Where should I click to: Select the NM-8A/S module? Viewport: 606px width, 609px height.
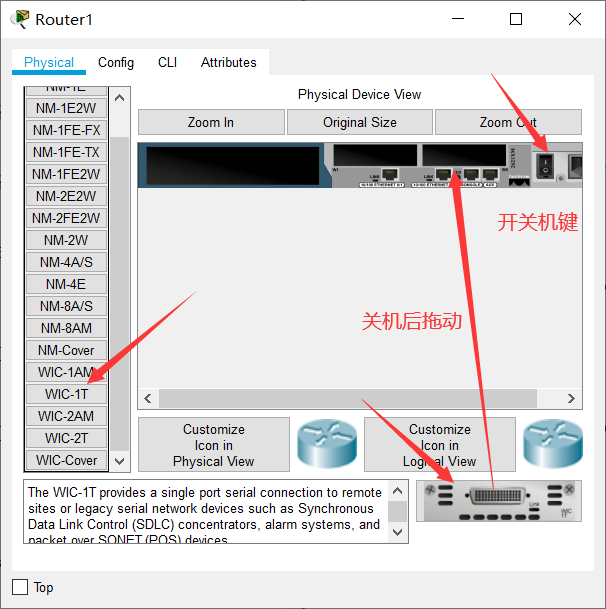point(66,306)
